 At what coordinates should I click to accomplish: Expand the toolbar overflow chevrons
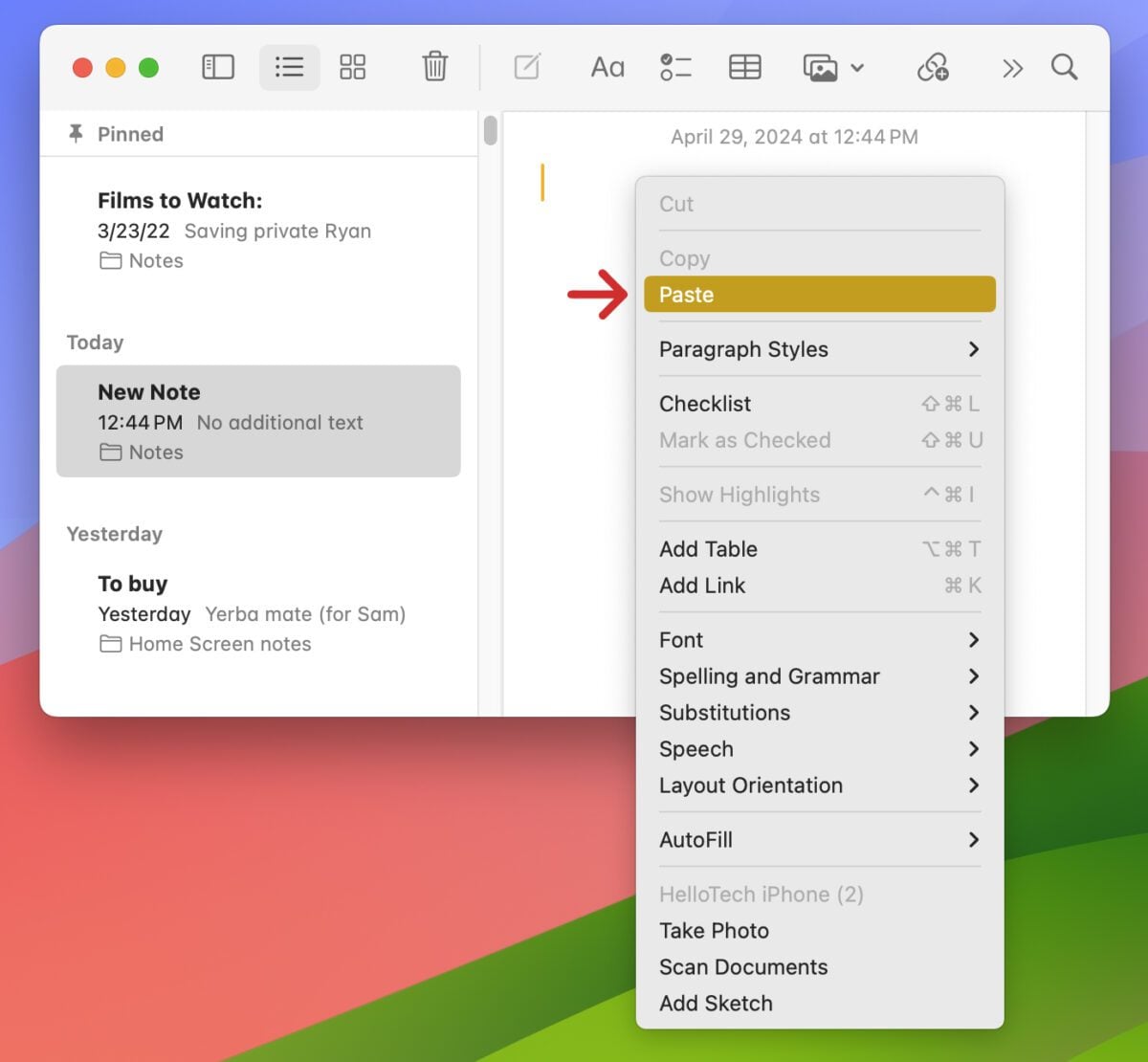(x=1012, y=68)
